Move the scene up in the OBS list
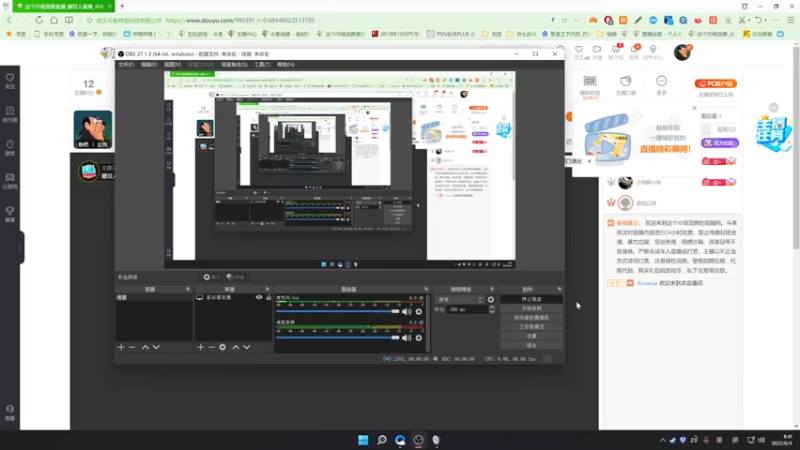800x450 pixels. pyautogui.click(x=145, y=347)
